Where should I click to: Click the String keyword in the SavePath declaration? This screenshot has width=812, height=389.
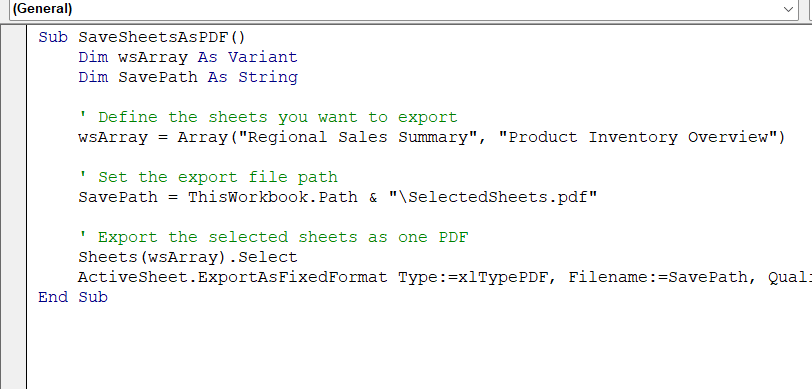(268, 77)
